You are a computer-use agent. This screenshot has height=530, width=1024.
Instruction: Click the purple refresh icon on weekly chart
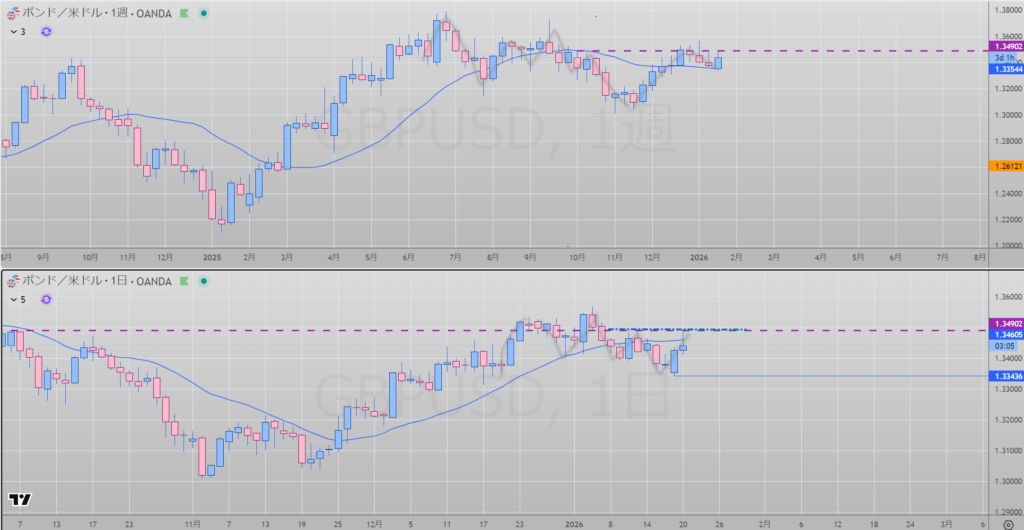[x=46, y=32]
